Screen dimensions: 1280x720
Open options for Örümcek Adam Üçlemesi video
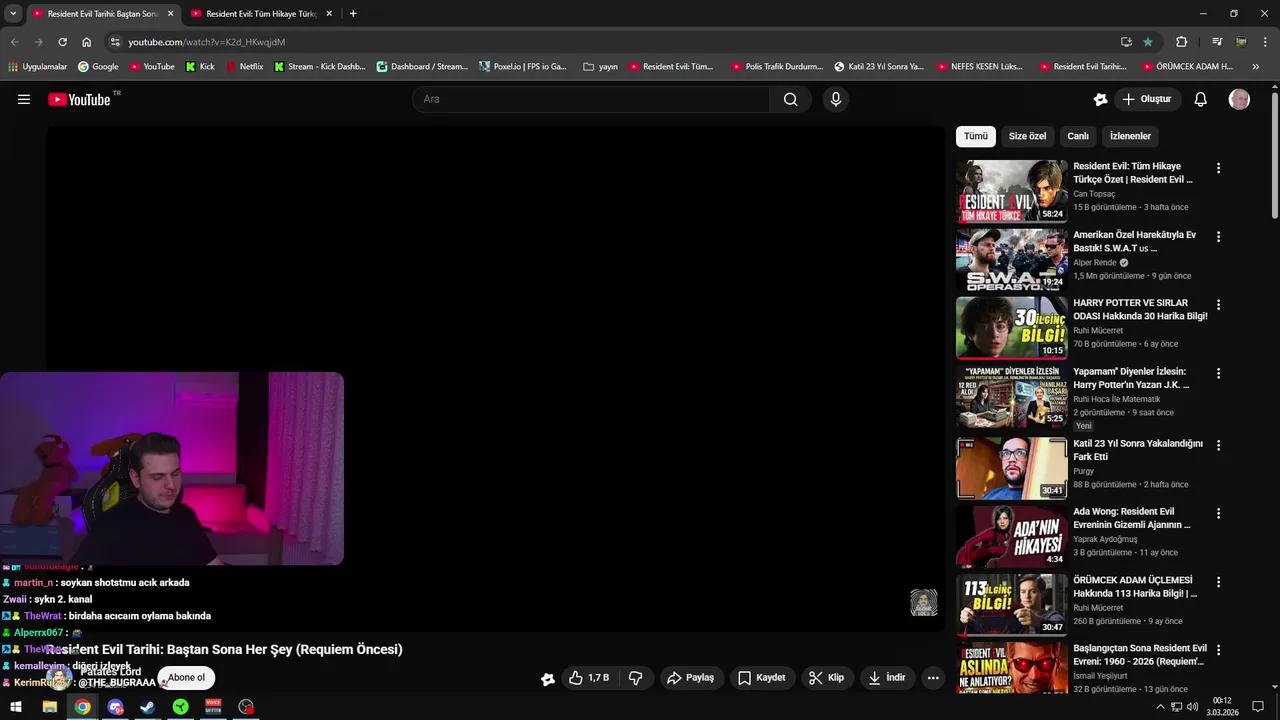tap(1218, 582)
